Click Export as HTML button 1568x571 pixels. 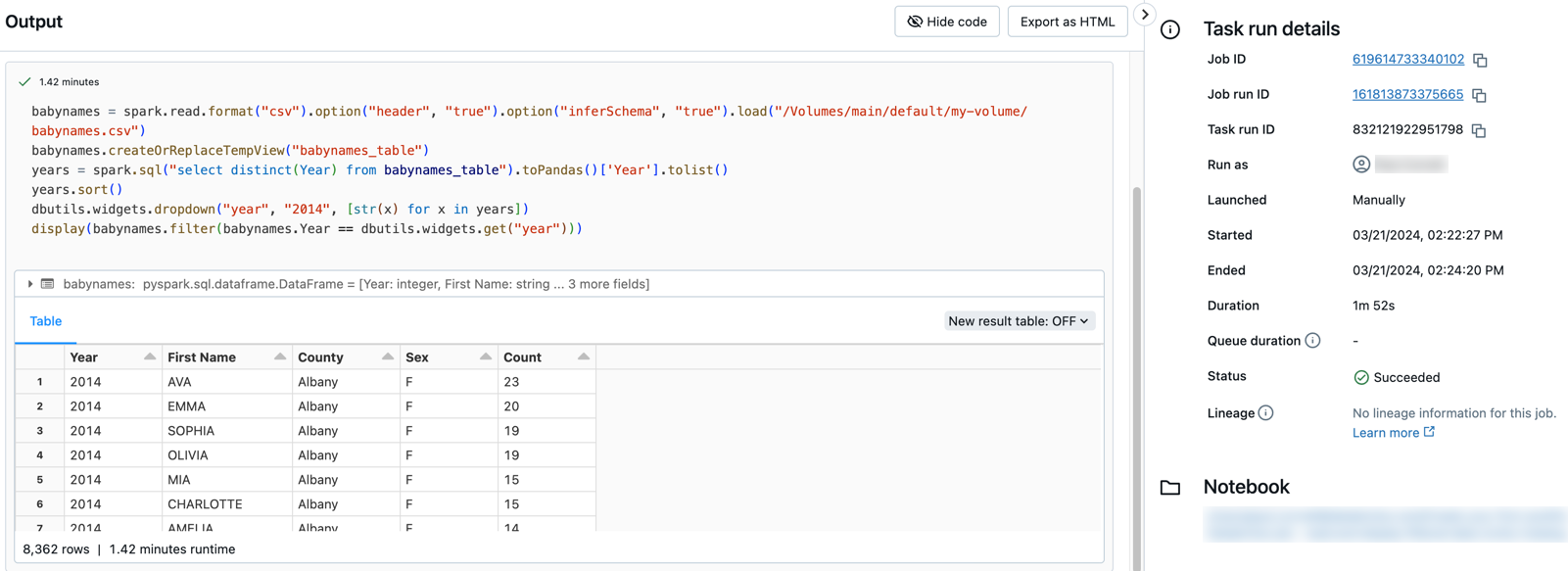pos(1067,22)
